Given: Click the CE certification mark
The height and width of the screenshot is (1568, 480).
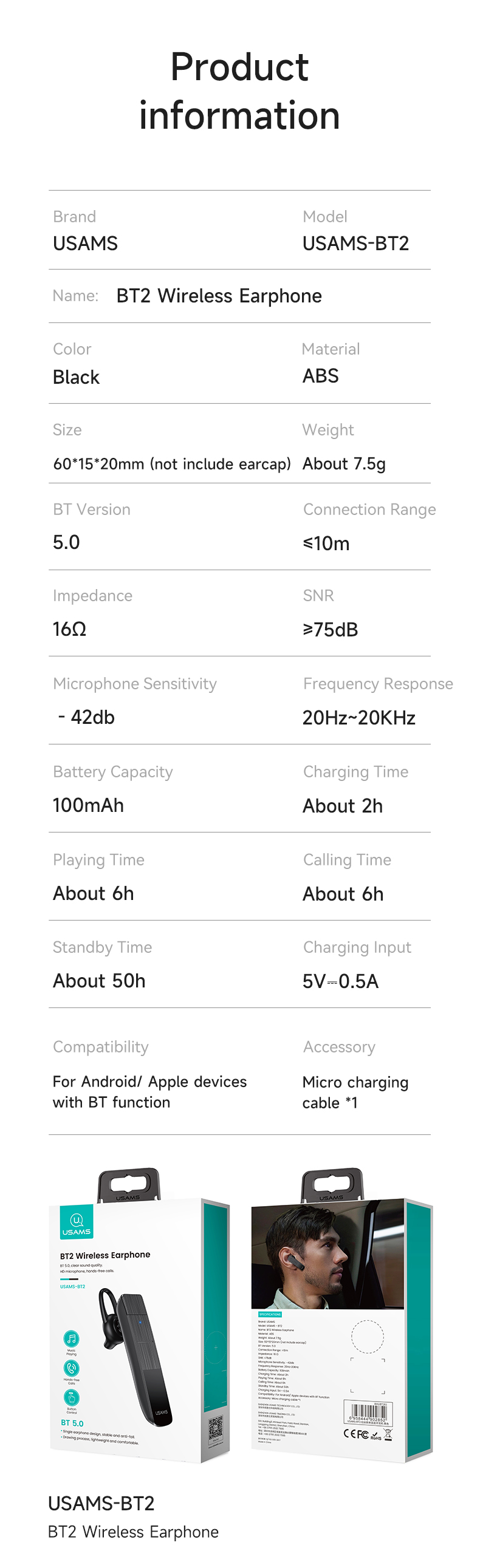Looking at the screenshot, I should point(349,1433).
